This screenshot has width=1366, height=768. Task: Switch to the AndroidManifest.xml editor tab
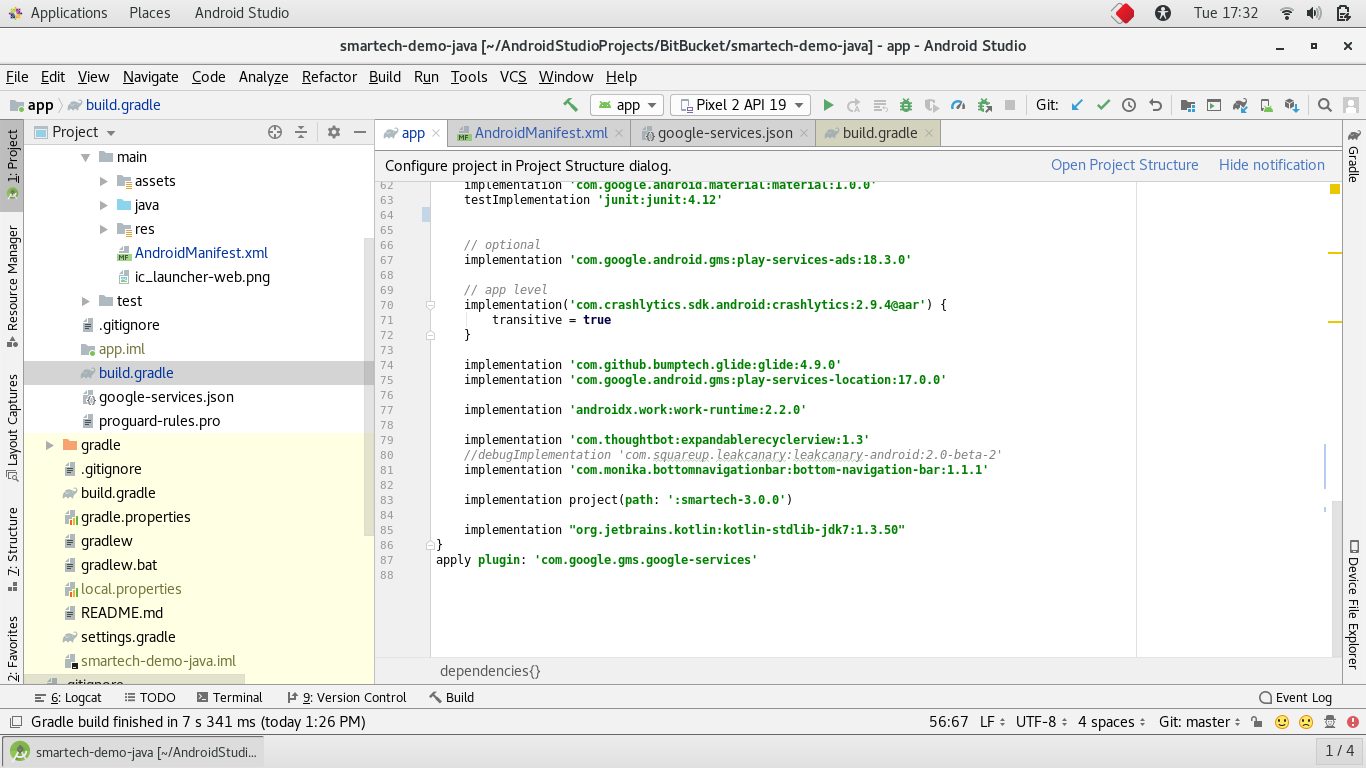pos(540,133)
